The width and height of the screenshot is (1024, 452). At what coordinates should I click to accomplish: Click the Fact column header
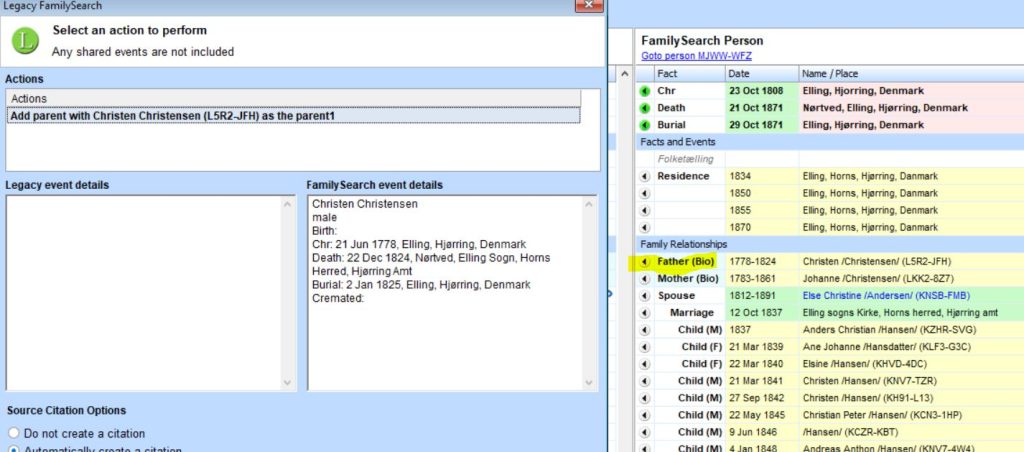689,74
